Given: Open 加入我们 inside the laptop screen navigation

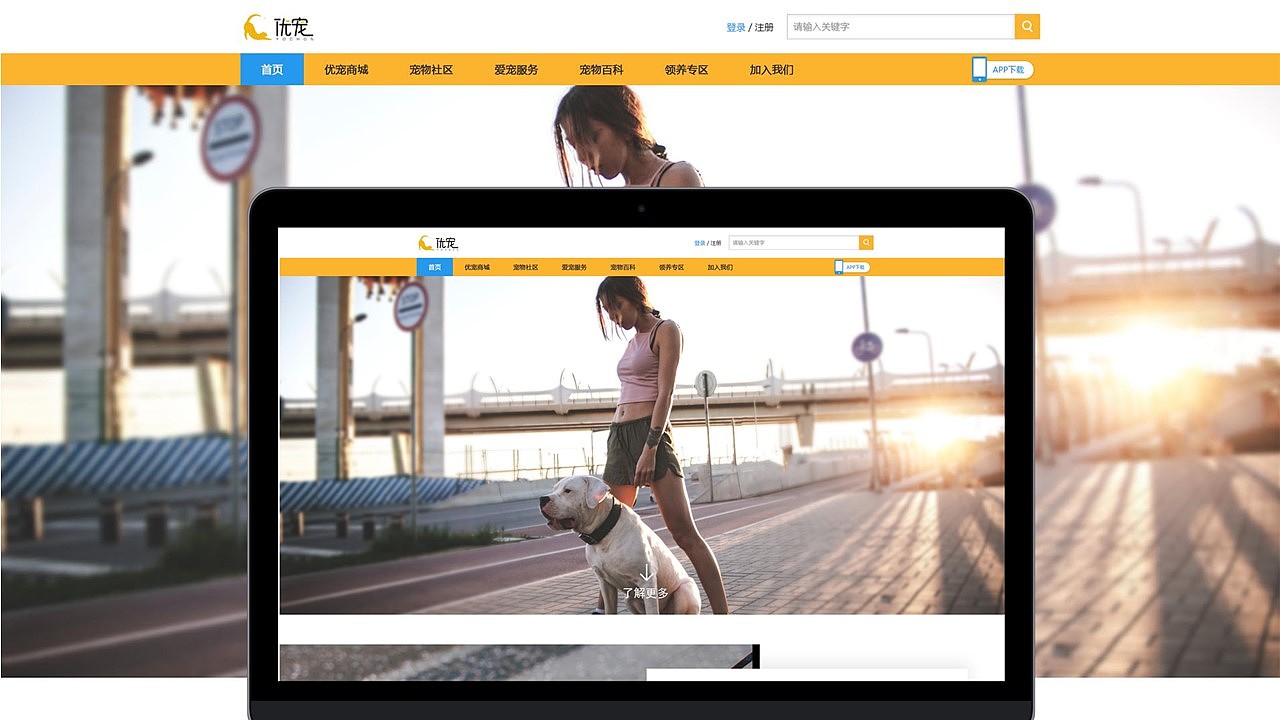Looking at the screenshot, I should 720,268.
